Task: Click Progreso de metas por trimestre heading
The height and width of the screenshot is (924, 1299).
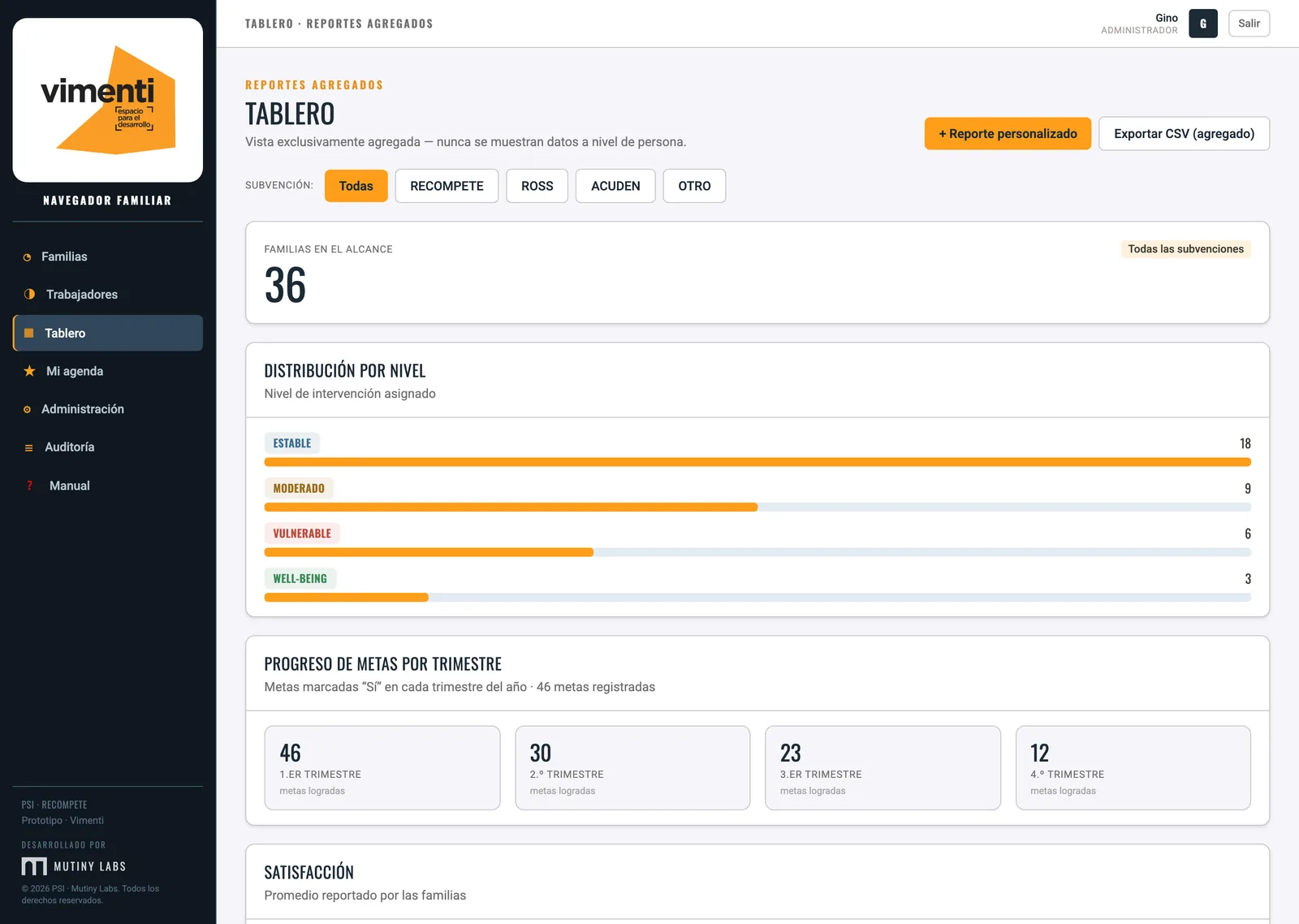Action: pos(383,664)
